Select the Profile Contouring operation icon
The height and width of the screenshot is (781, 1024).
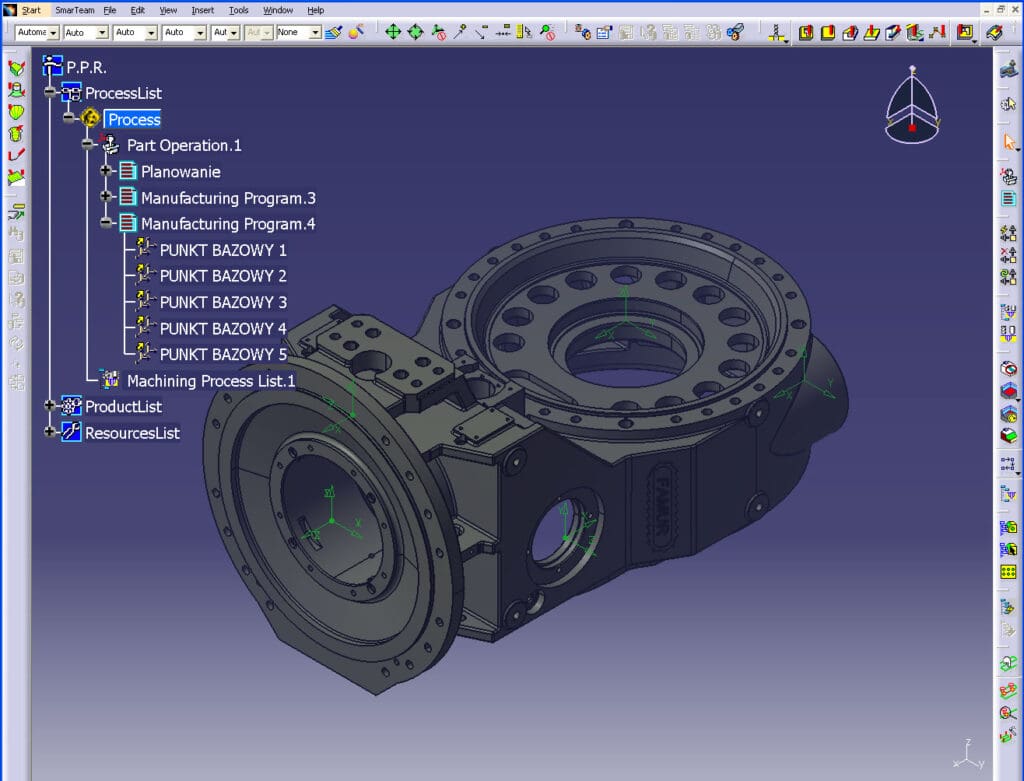(850, 32)
